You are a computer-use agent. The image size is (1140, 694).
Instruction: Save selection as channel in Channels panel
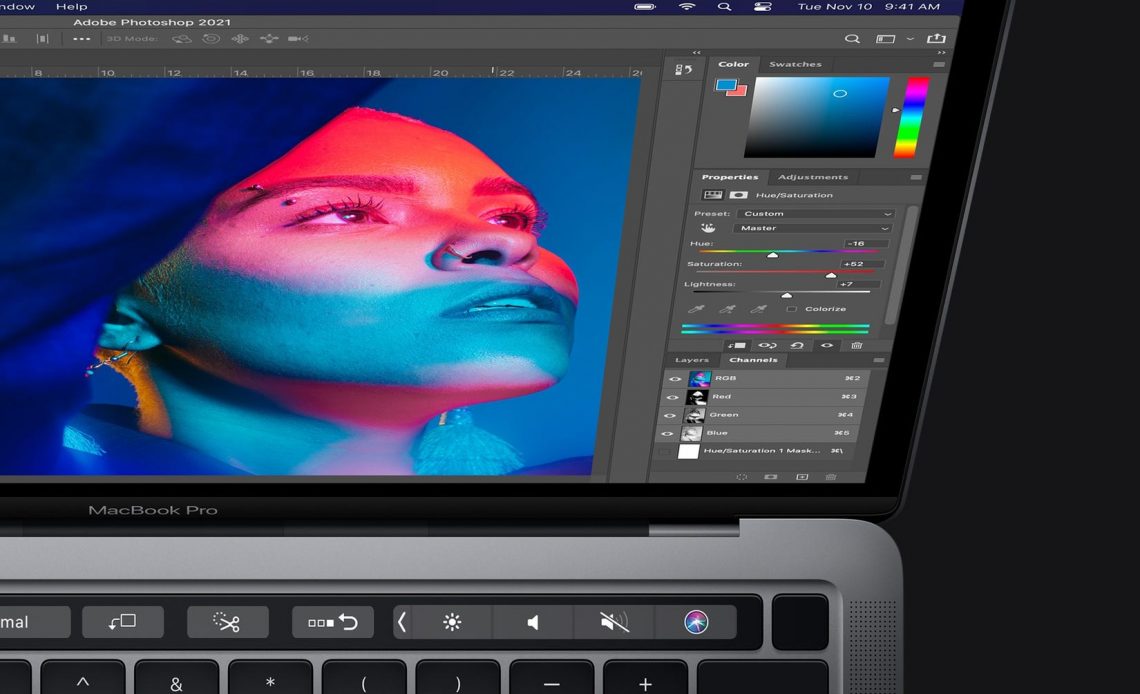pyautogui.click(x=771, y=477)
